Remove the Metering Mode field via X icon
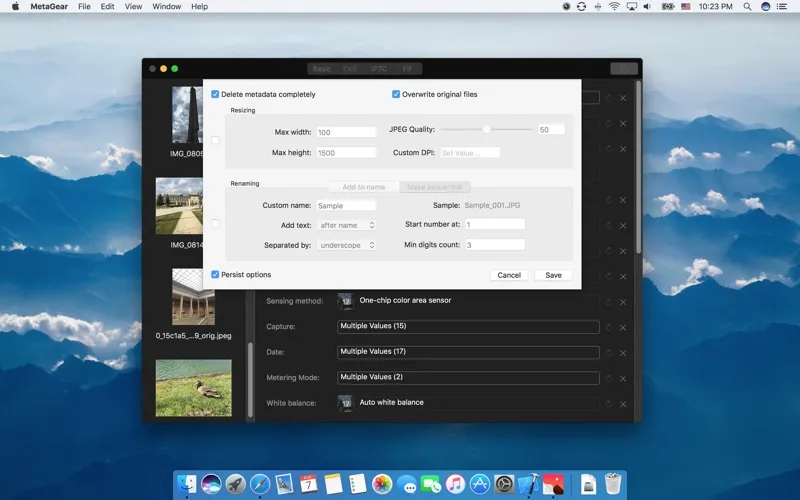Screen dimensions: 800x500 click(623, 379)
